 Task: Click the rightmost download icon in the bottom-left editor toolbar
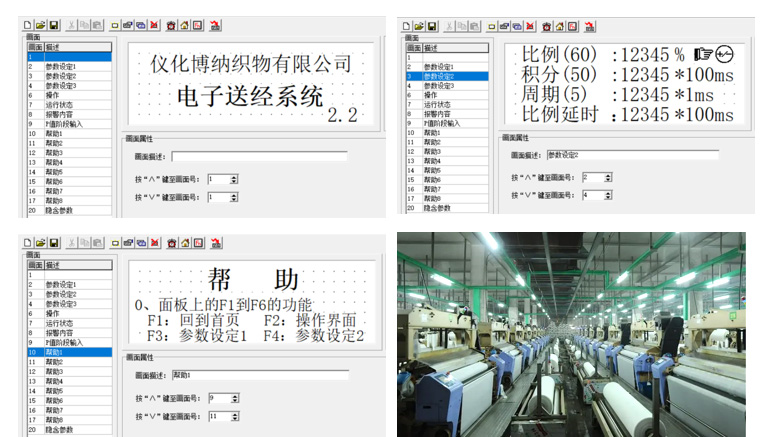pyautogui.click(x=216, y=242)
